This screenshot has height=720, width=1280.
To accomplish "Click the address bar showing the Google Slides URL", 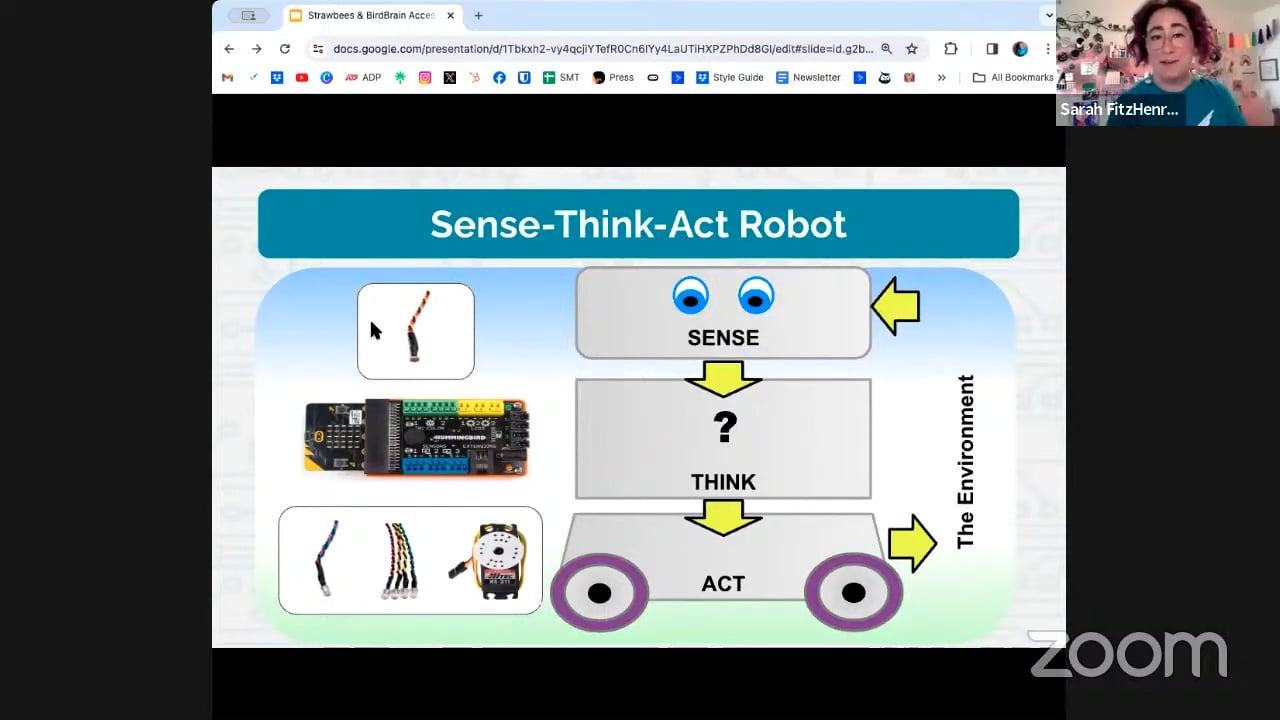I will [x=600, y=48].
